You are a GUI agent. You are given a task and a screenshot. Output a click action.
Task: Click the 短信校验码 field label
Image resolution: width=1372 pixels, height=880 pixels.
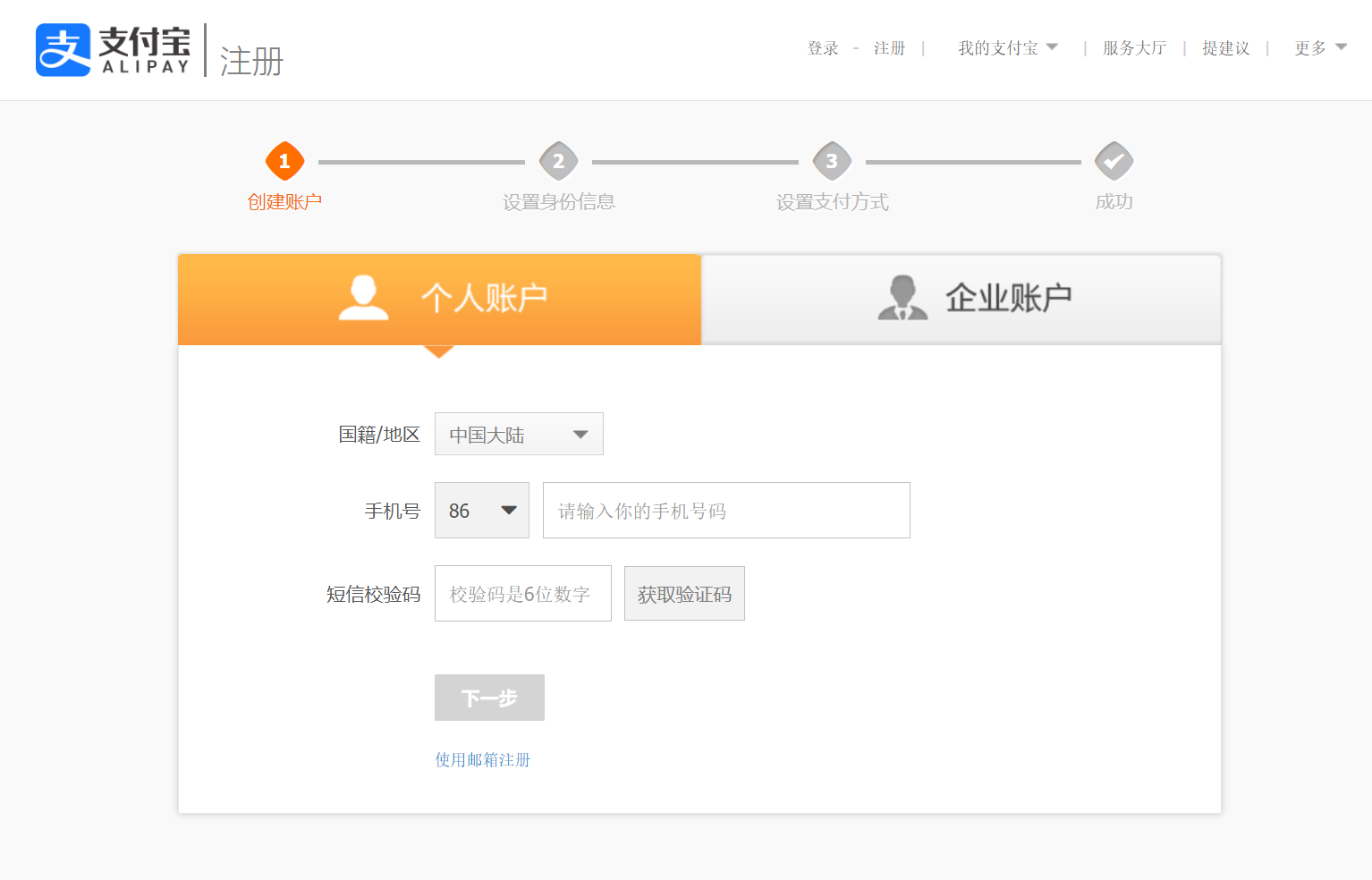click(373, 595)
